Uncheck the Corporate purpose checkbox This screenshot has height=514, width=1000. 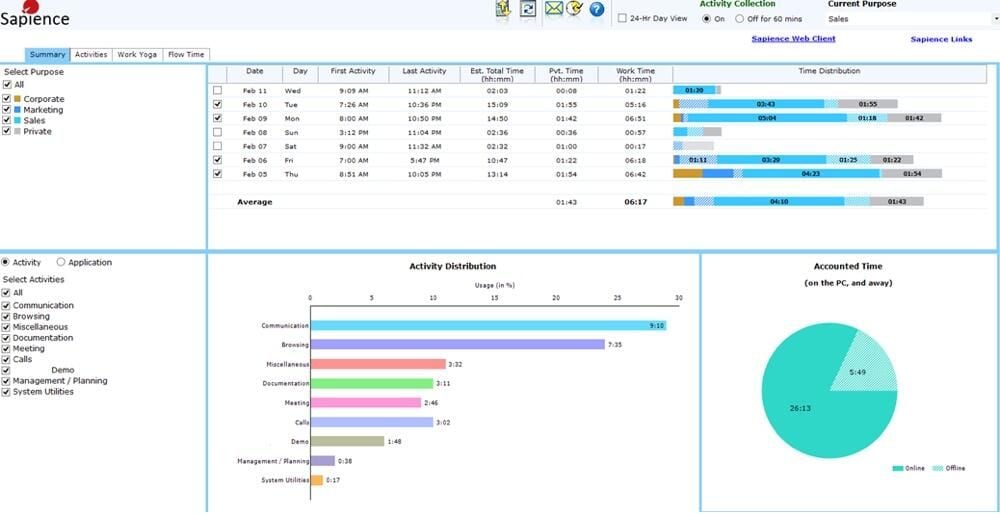point(7,99)
